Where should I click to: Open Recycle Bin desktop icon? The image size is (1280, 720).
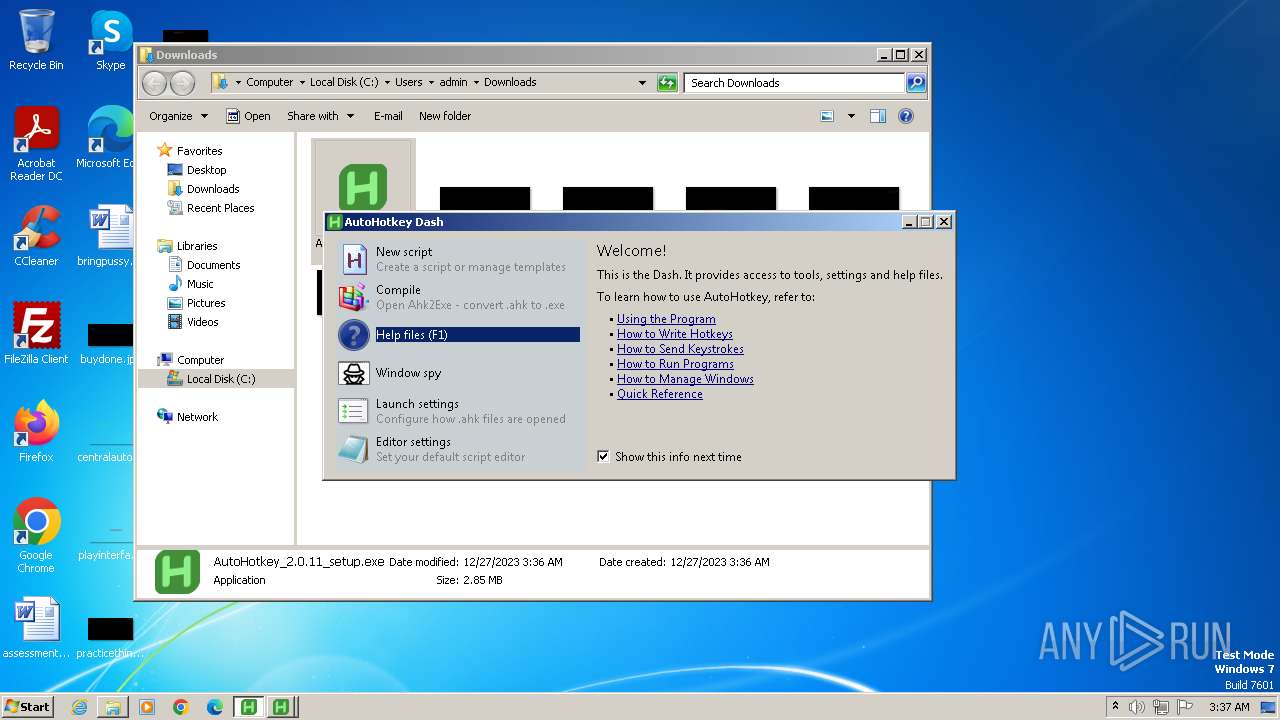coord(36,41)
